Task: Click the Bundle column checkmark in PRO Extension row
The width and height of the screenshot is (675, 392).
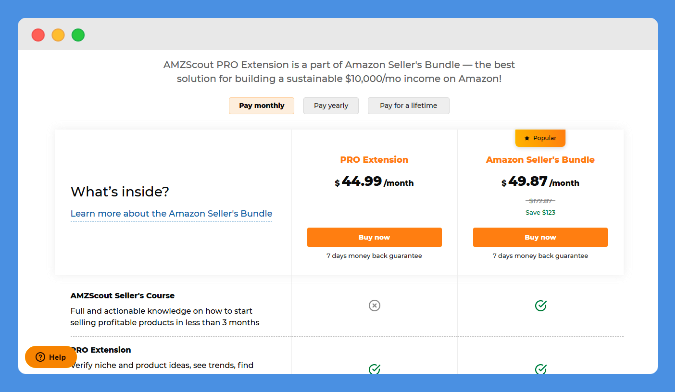Action: pyautogui.click(x=541, y=369)
